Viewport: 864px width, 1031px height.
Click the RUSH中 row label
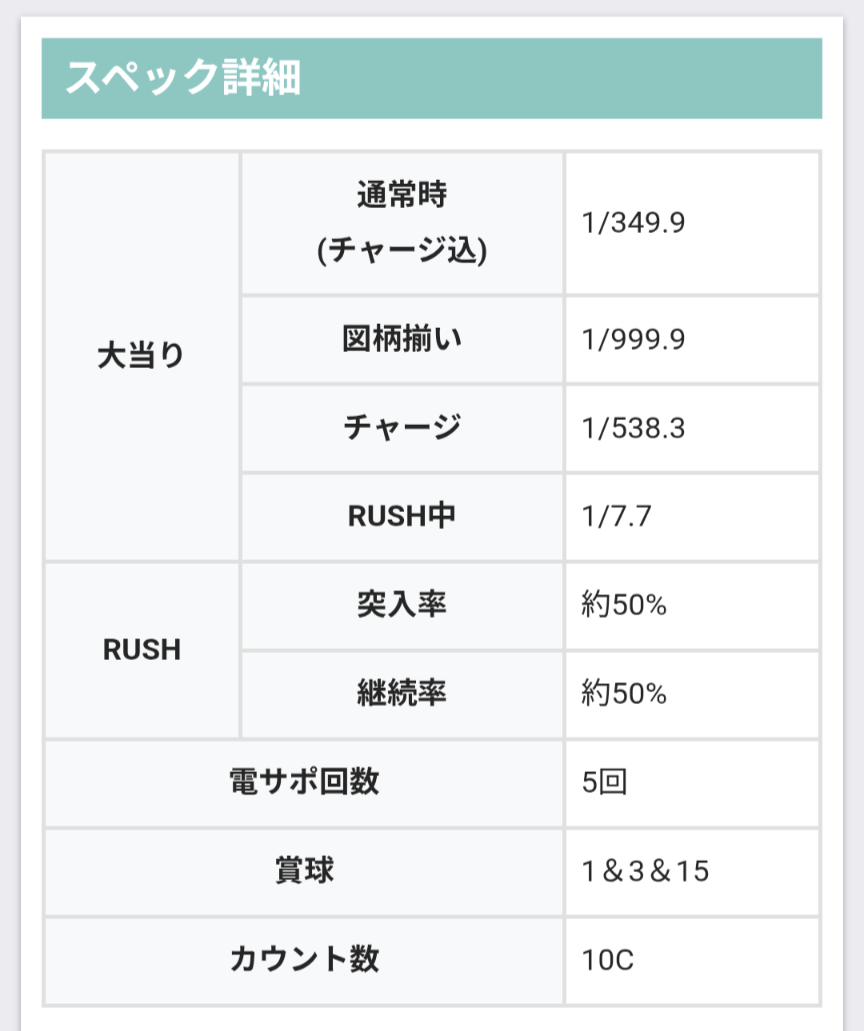pyautogui.click(x=402, y=516)
